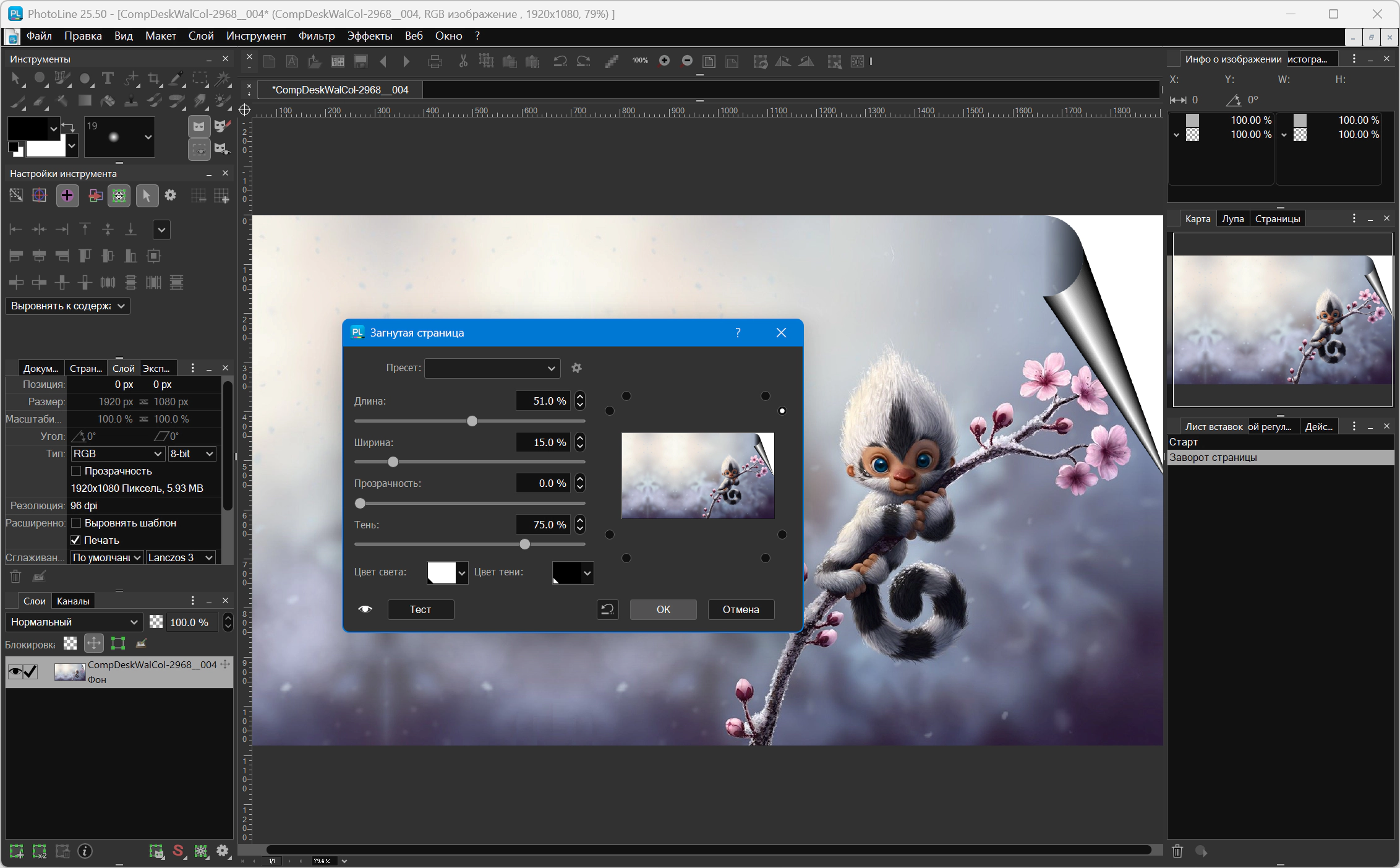Click the Отмена button

pyautogui.click(x=740, y=609)
